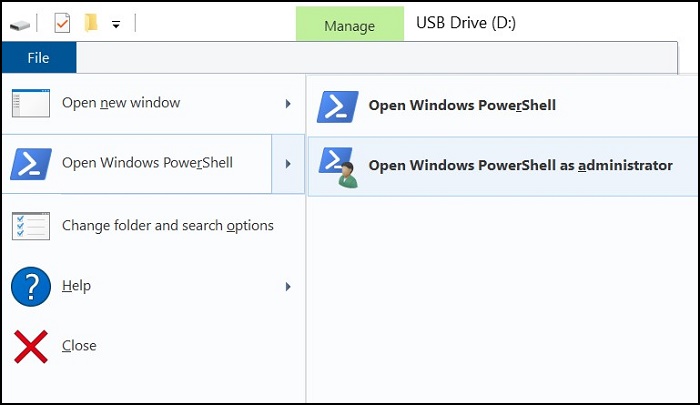Expand the Help submenu arrow

[x=288, y=286]
